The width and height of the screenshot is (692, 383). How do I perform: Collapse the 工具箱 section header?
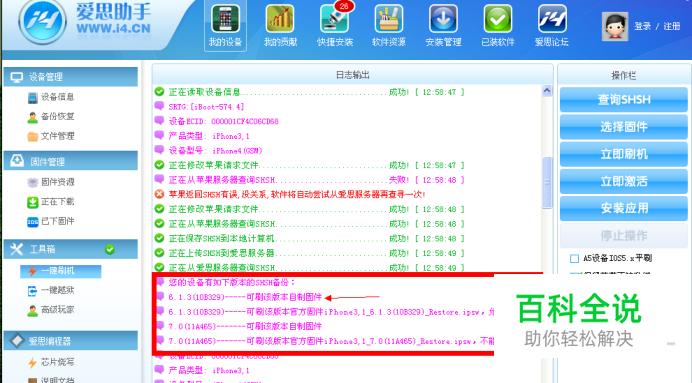click(x=71, y=249)
